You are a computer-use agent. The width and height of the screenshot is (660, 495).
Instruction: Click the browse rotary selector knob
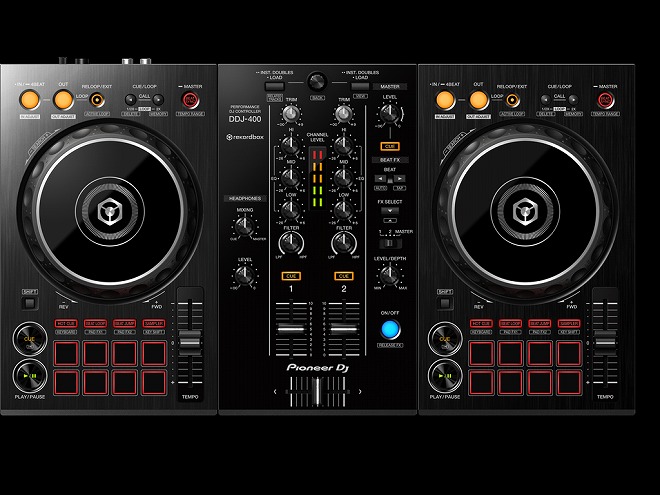317,81
